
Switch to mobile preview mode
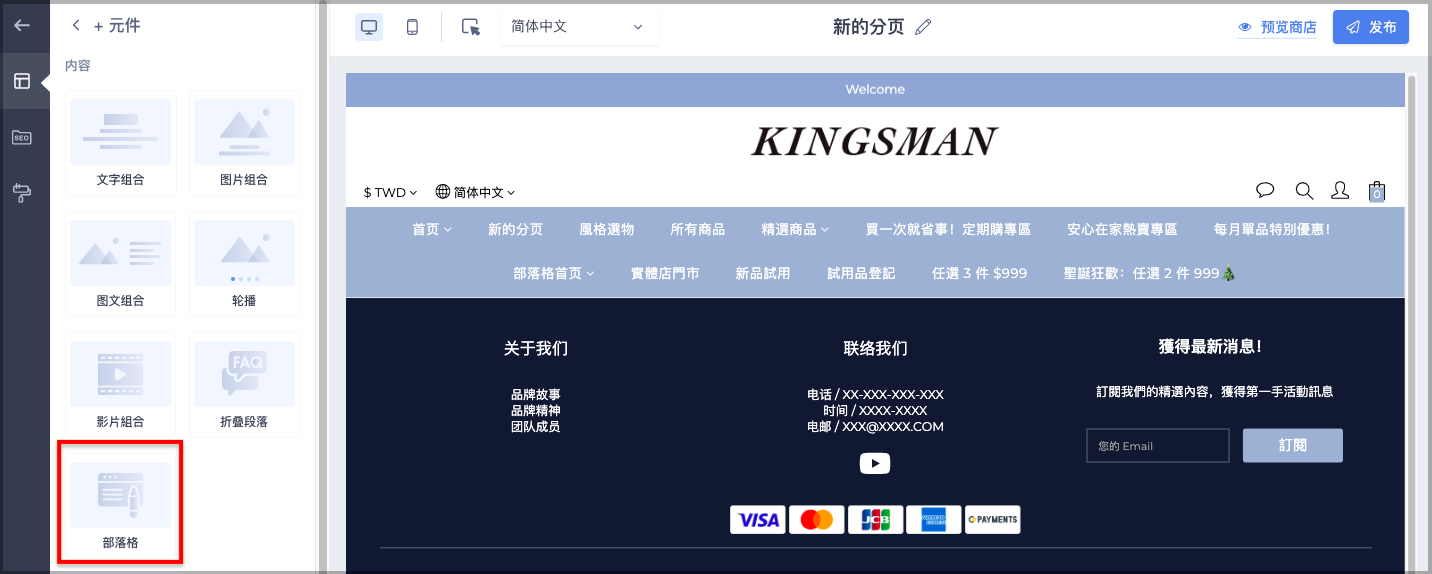click(412, 27)
